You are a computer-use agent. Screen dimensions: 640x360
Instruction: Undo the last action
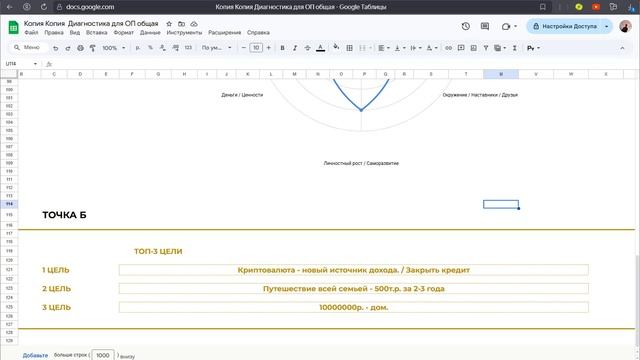click(x=56, y=48)
